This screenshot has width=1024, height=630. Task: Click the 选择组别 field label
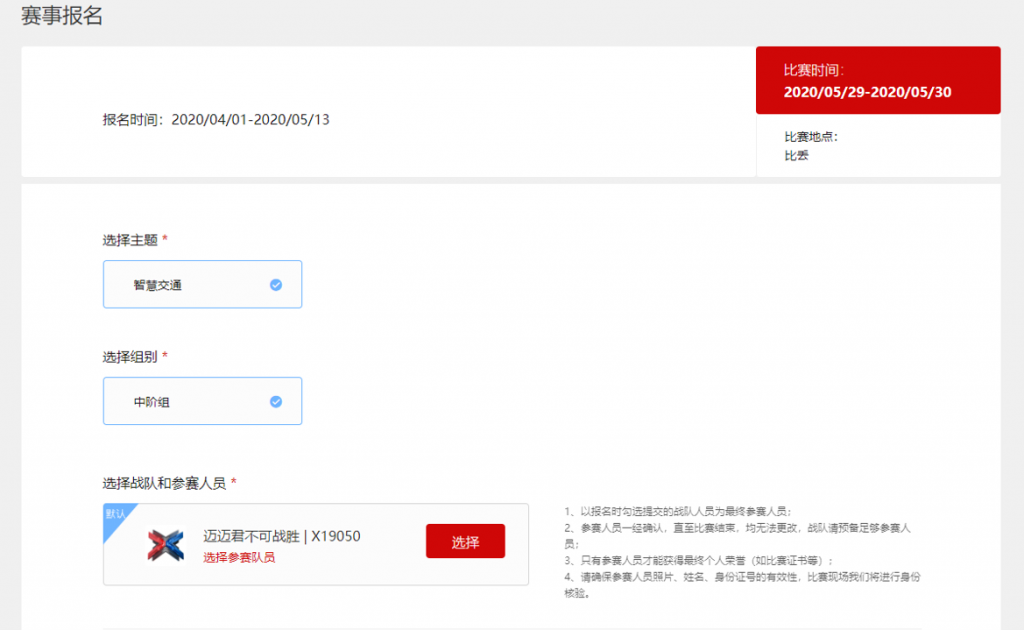130,357
